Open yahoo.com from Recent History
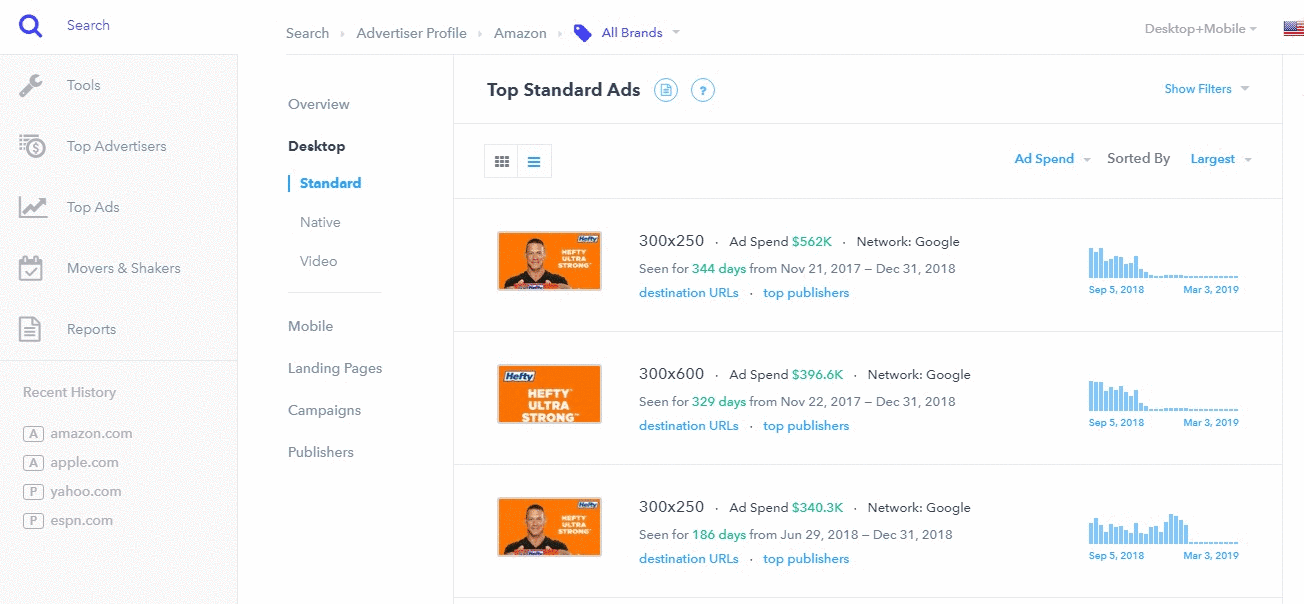Viewport: 1304px width, 604px height. [x=86, y=492]
